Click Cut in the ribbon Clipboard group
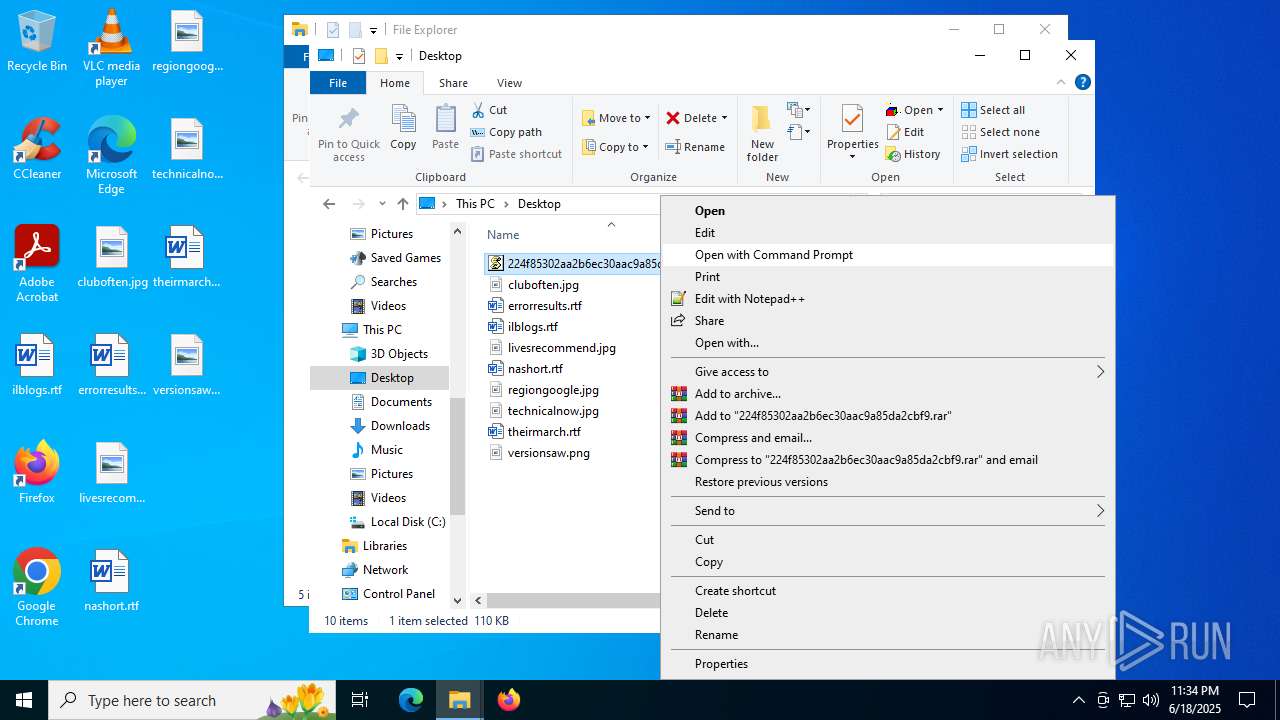The width and height of the screenshot is (1280, 720). [488, 110]
